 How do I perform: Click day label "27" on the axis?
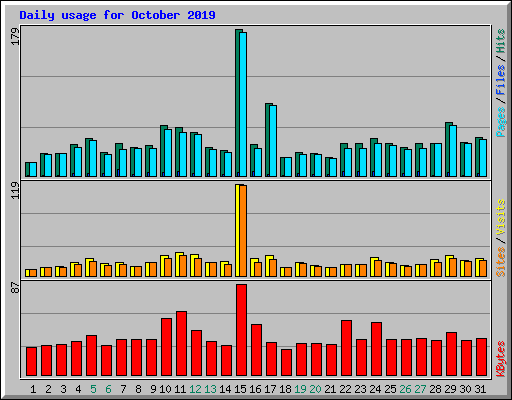420,389
